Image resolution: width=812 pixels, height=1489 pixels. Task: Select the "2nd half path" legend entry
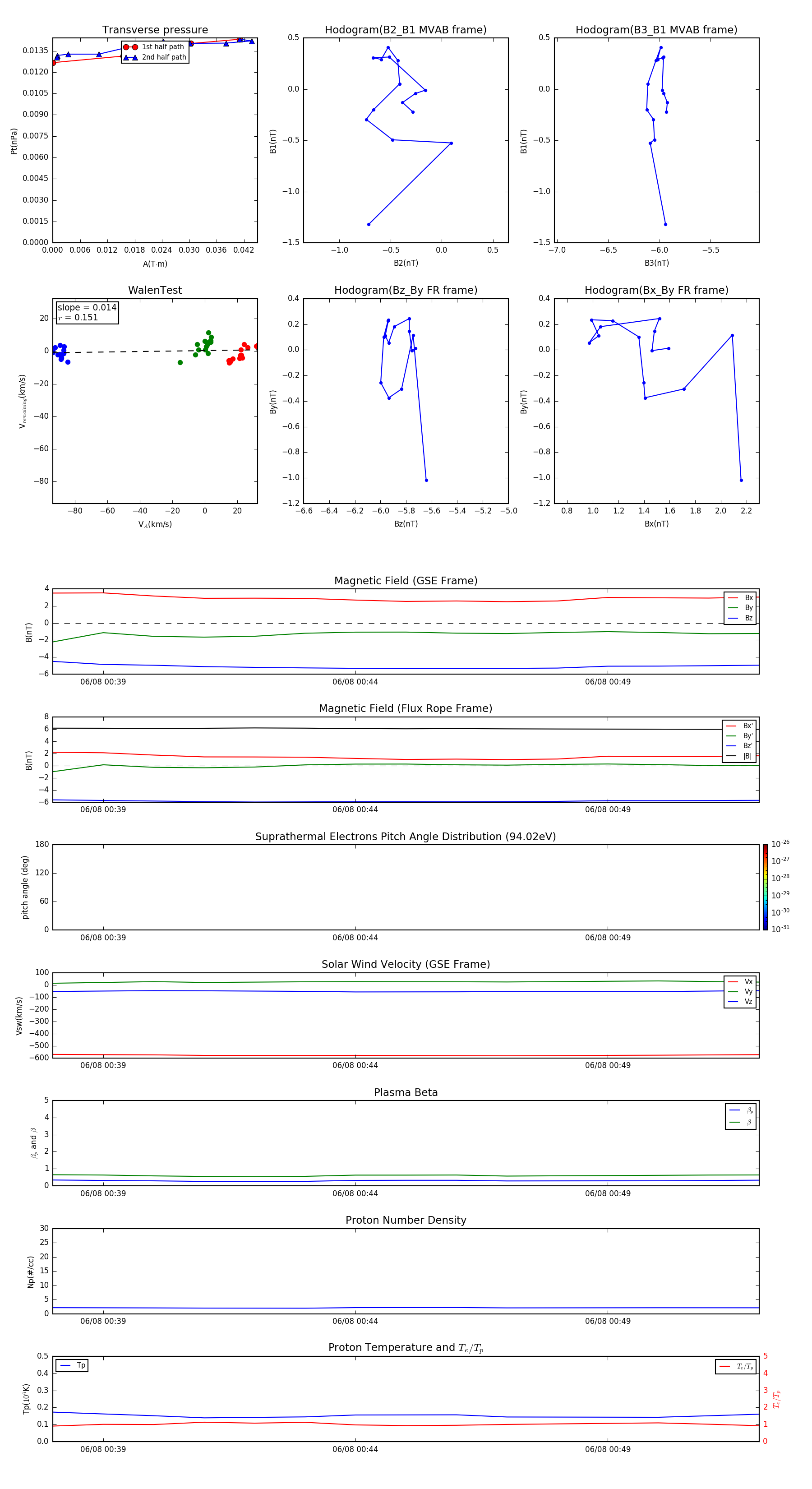pyautogui.click(x=154, y=57)
